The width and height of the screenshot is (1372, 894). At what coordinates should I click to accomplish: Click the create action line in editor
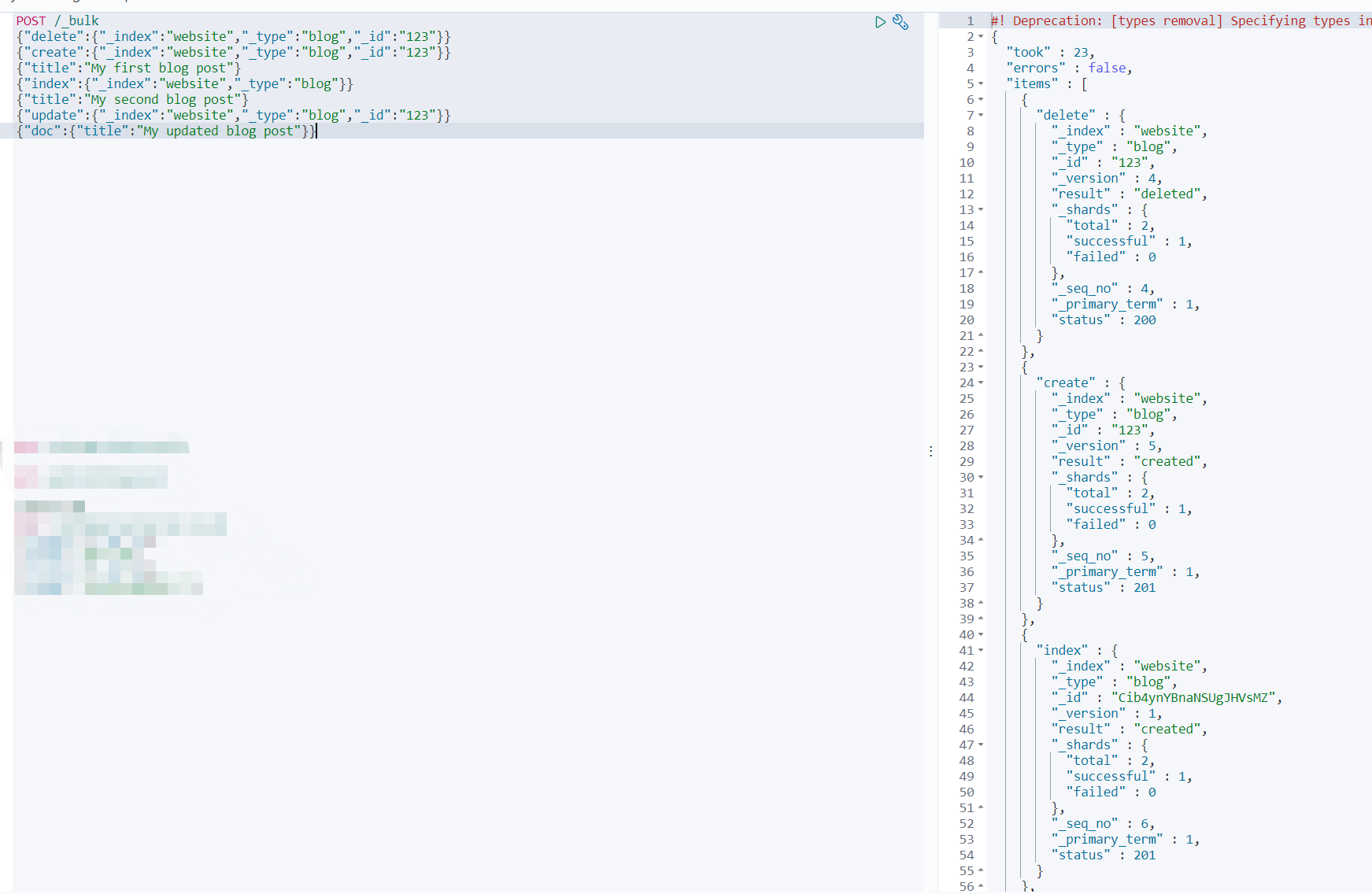click(x=234, y=52)
